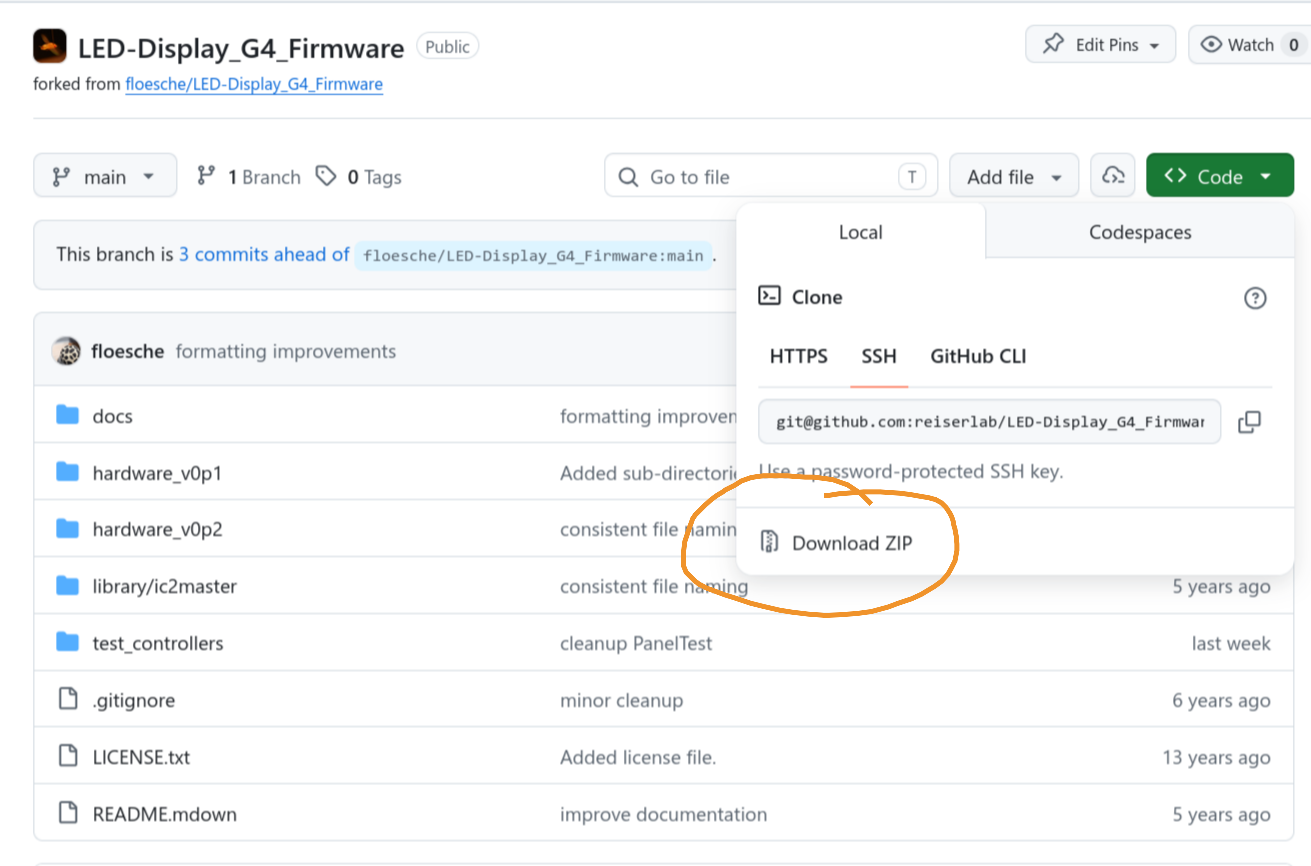Screen dimensions: 1311x866
Task: Open the hardware_v0p2 folder
Action: click(157, 529)
